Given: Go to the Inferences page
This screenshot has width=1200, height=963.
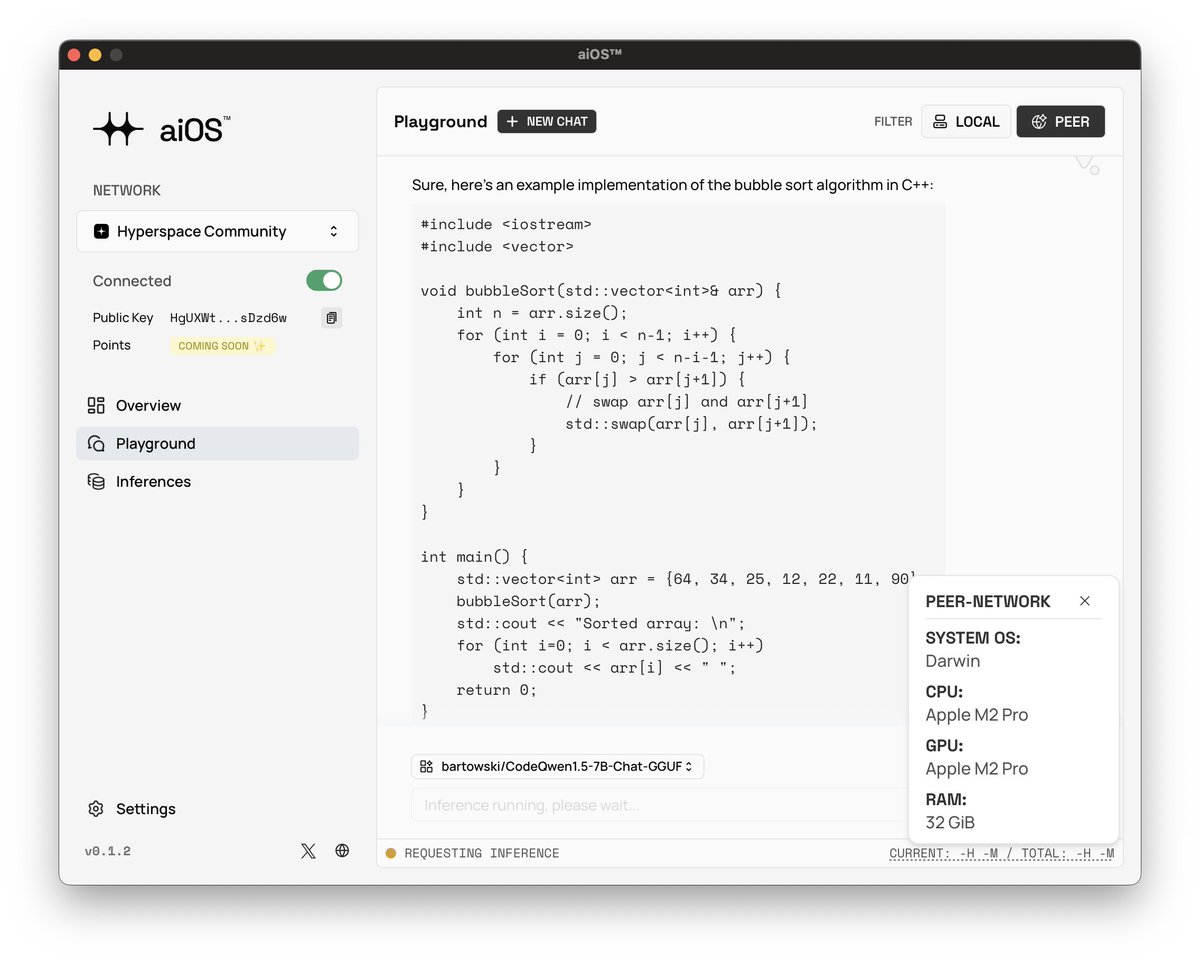Looking at the screenshot, I should click(217, 482).
